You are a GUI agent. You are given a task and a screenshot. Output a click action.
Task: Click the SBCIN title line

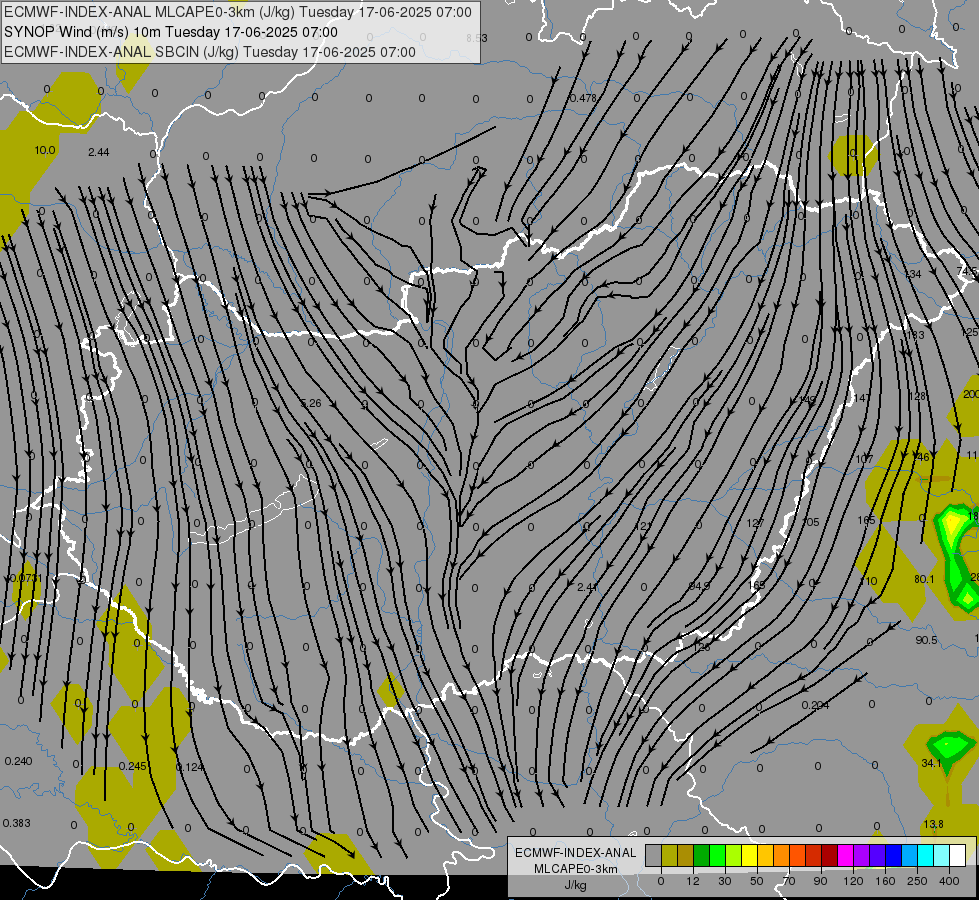pyautogui.click(x=209, y=52)
